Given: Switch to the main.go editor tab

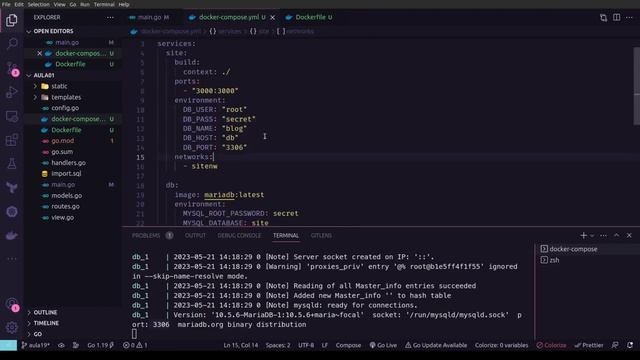Looking at the screenshot, I should [x=149, y=17].
